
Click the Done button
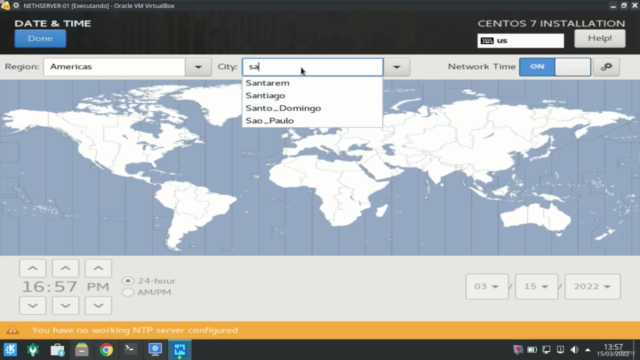tap(40, 38)
